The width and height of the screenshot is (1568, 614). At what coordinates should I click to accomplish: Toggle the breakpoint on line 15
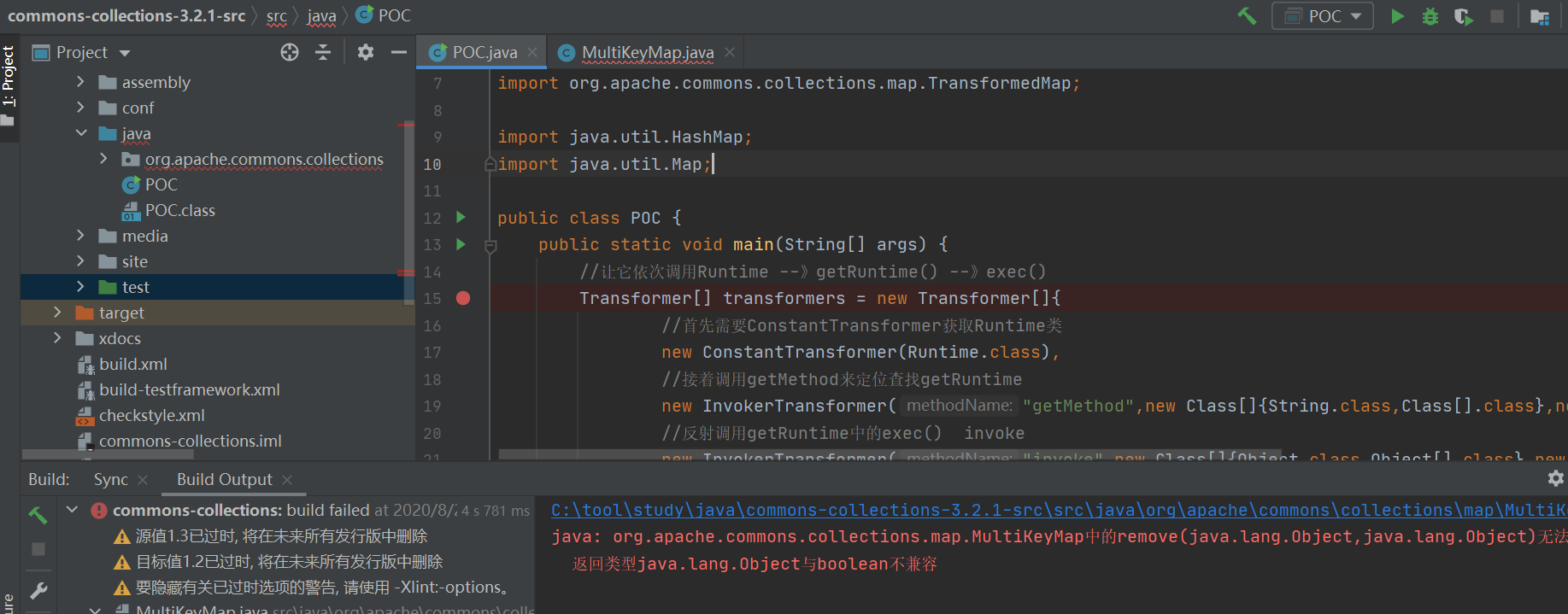click(463, 298)
